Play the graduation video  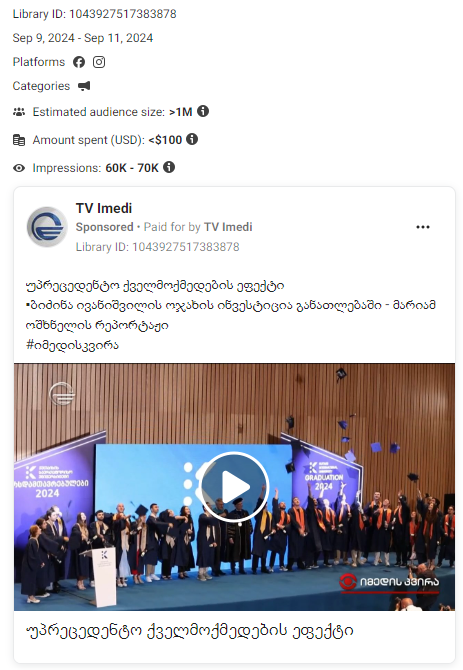tap(234, 487)
